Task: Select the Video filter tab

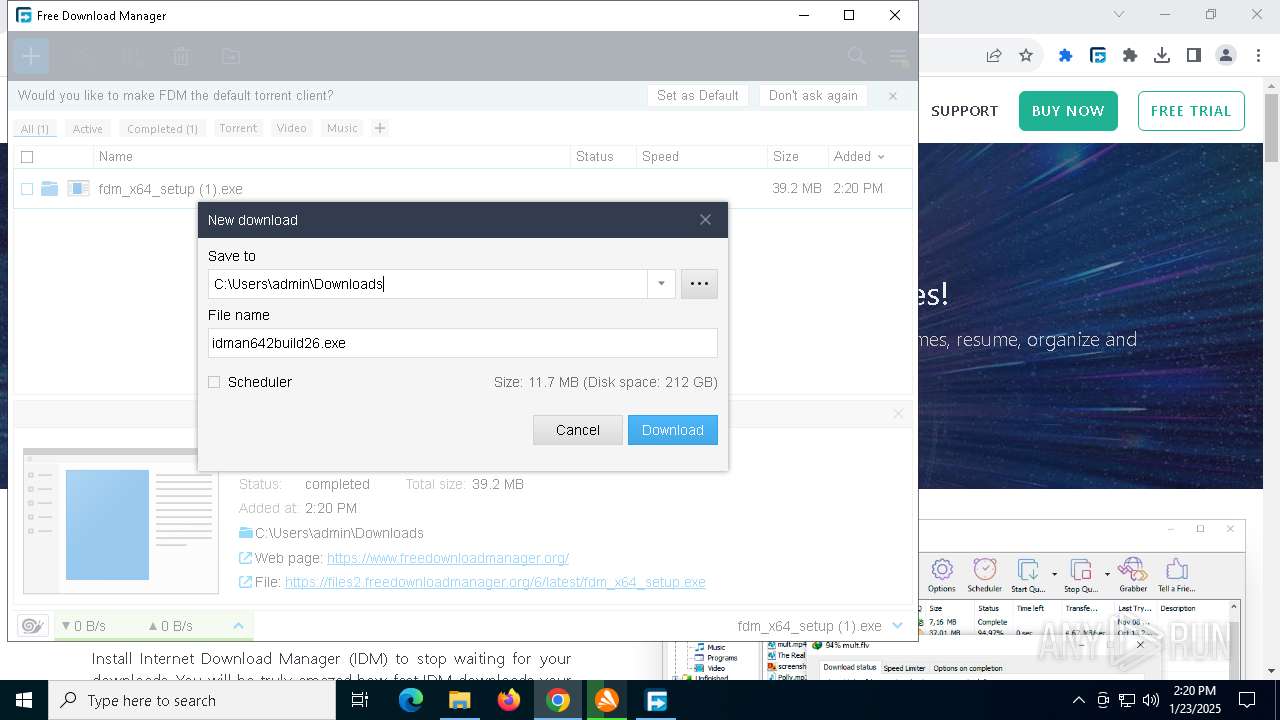Action: pos(291,128)
